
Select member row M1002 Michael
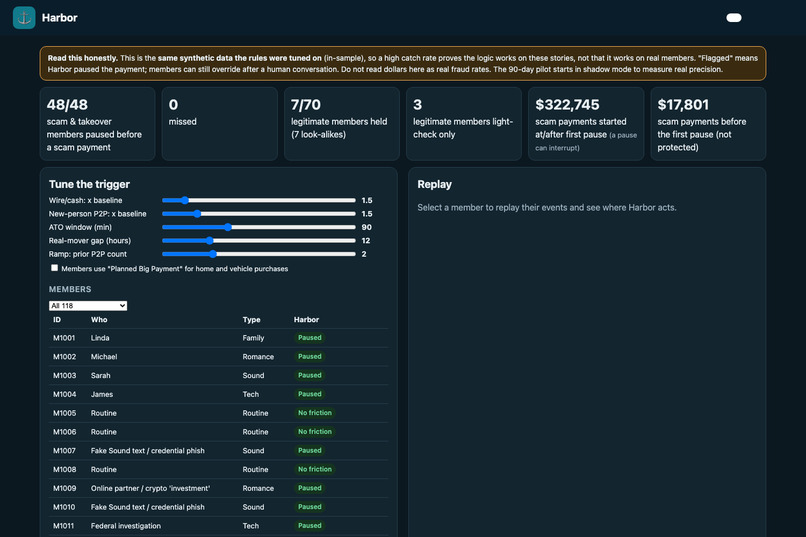click(218, 357)
